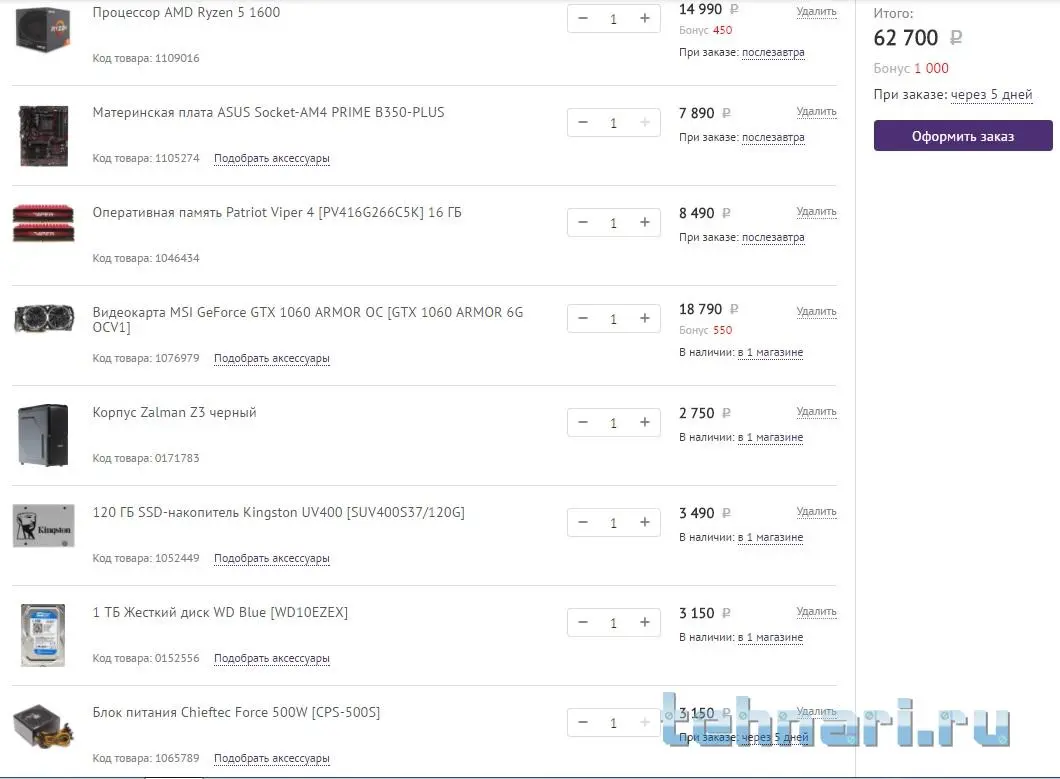1060x779 pixels.
Task: Delete the Zalman Z3 case from cart
Action: (816, 411)
